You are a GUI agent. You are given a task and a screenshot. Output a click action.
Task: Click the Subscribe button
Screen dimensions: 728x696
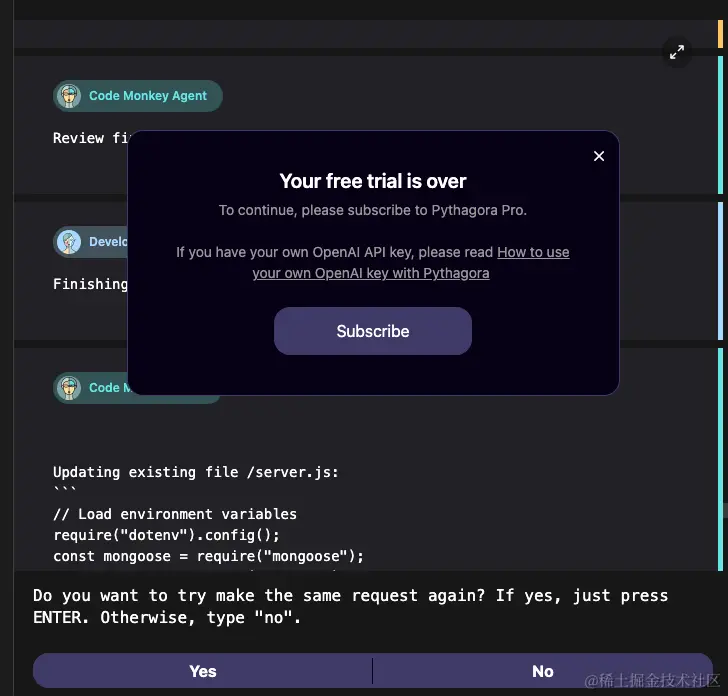point(373,331)
